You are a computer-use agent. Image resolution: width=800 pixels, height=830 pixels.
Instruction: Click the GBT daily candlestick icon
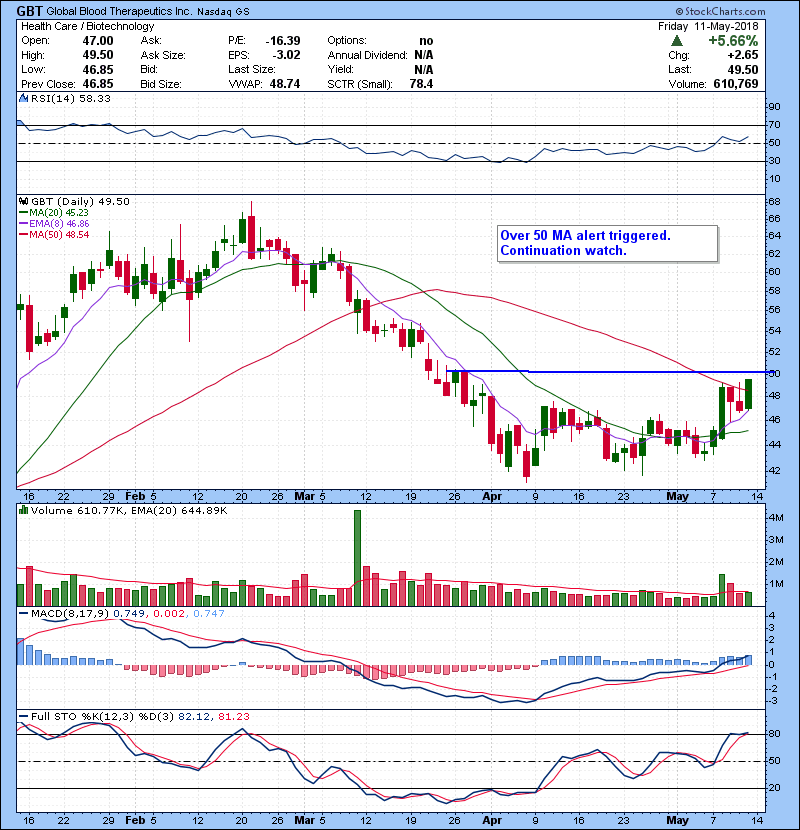23,202
